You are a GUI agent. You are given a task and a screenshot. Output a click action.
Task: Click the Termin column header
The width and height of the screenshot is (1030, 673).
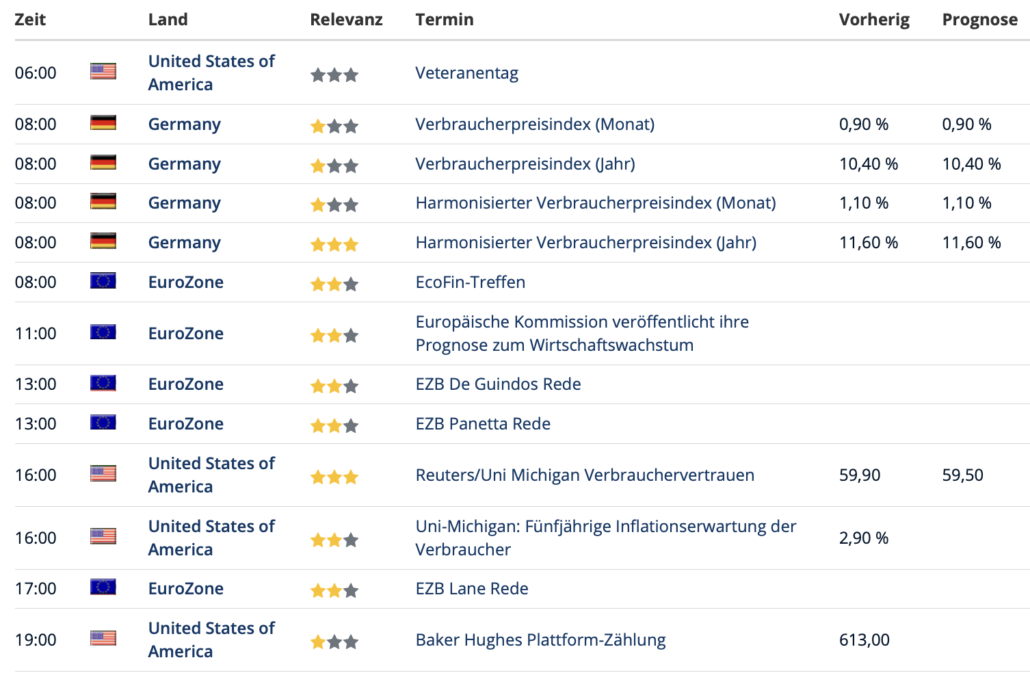click(x=444, y=19)
